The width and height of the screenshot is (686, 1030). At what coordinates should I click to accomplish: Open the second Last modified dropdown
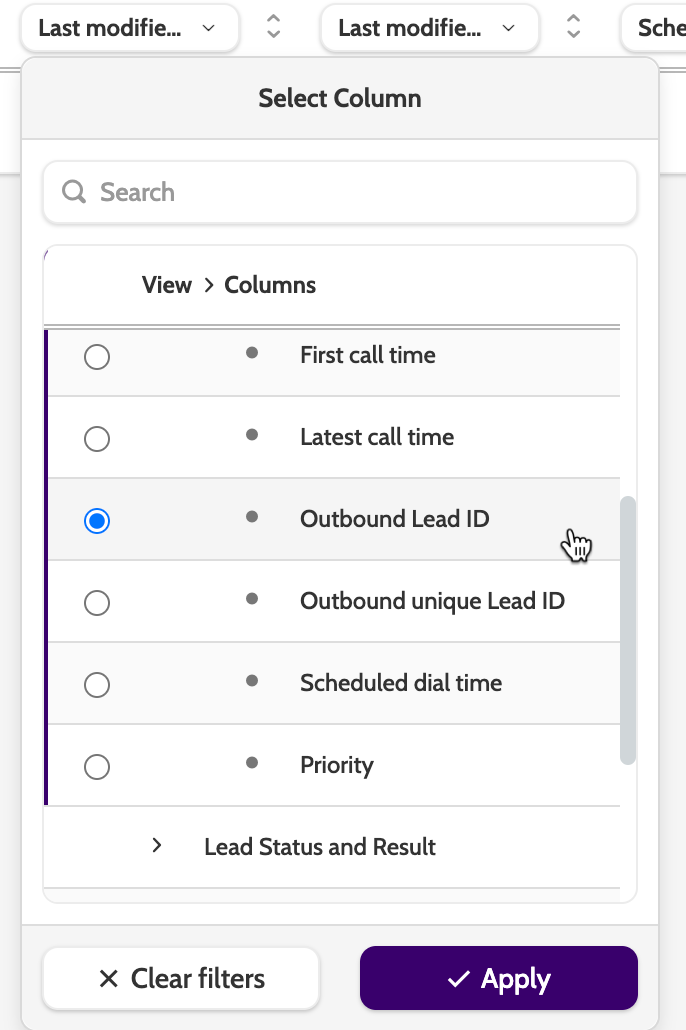click(427, 28)
